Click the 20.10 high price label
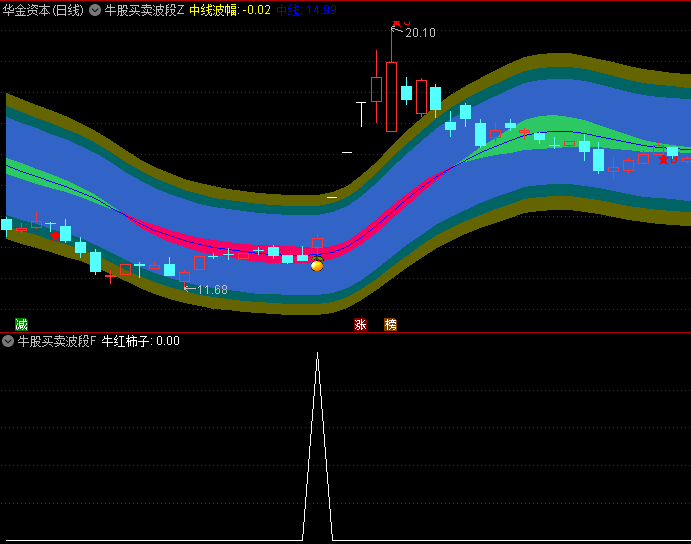 420,33
